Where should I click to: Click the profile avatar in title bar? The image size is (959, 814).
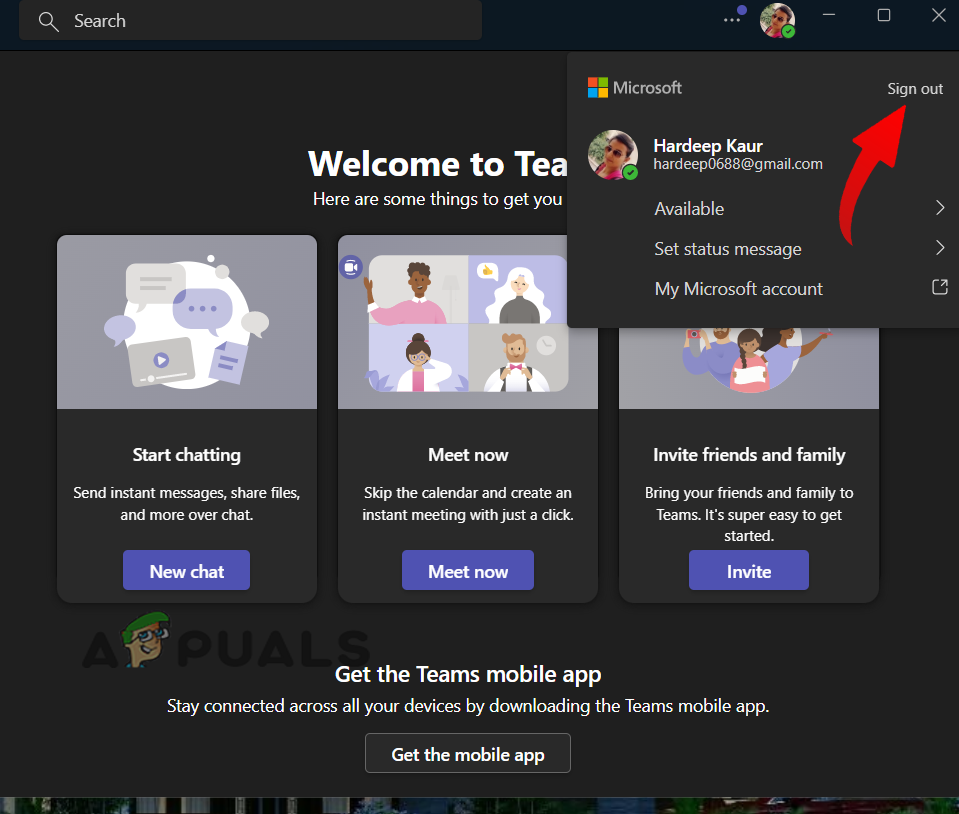coord(777,20)
